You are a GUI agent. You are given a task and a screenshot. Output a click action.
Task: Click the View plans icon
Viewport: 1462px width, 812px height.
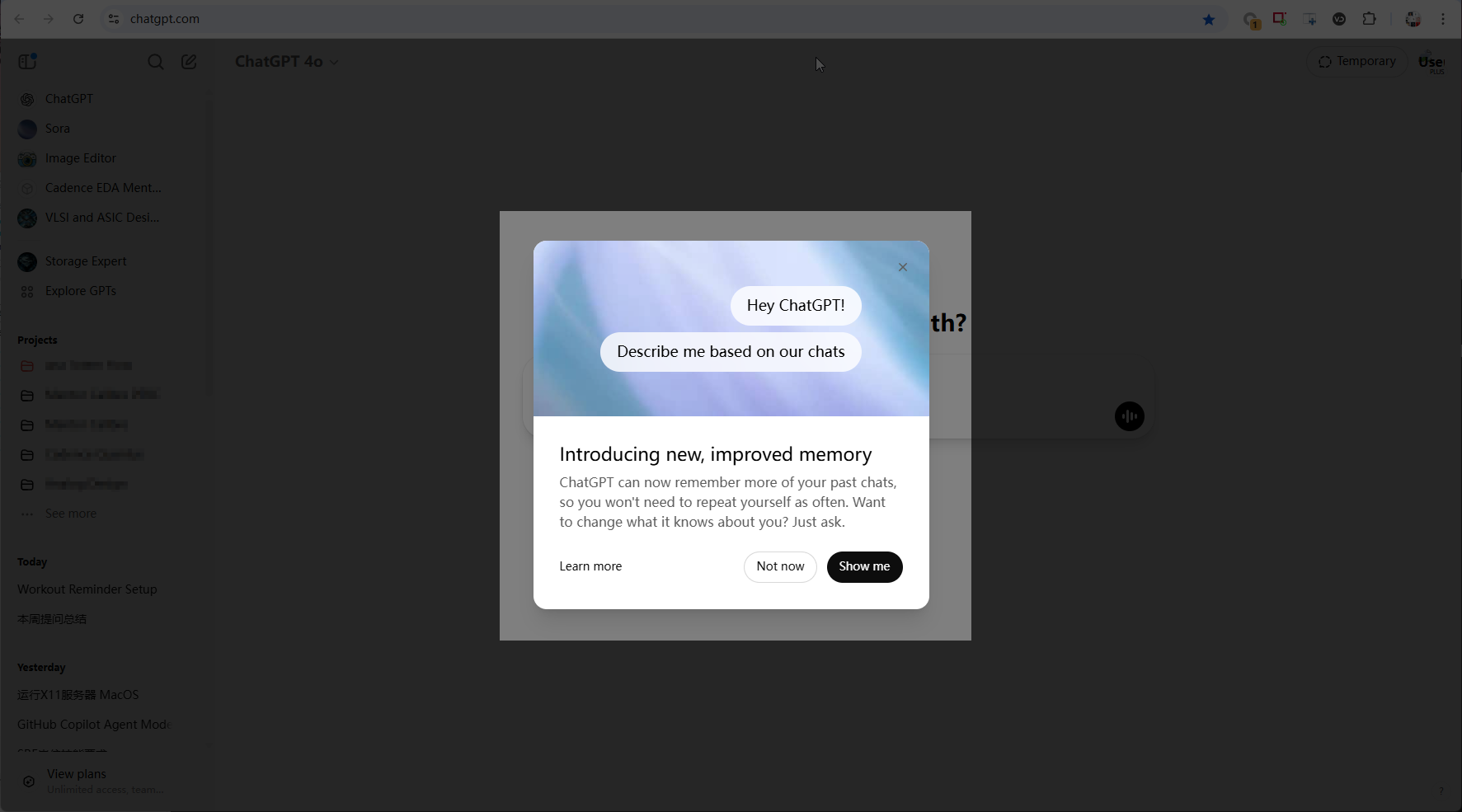[x=29, y=781]
